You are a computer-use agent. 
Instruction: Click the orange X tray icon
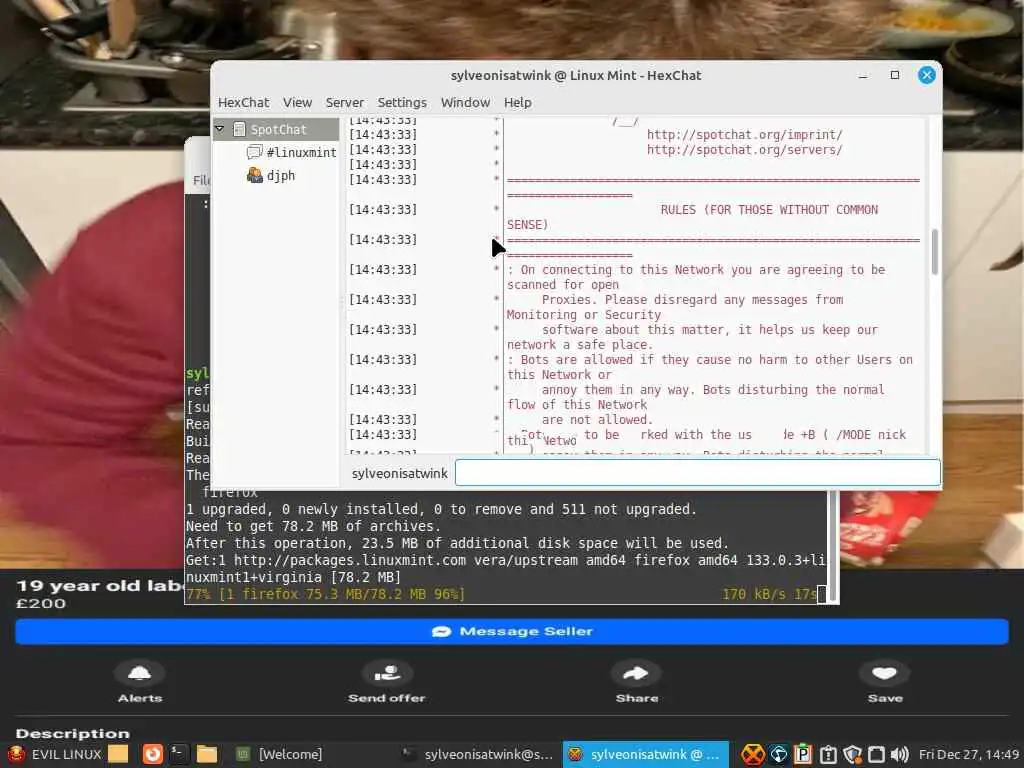coord(753,754)
